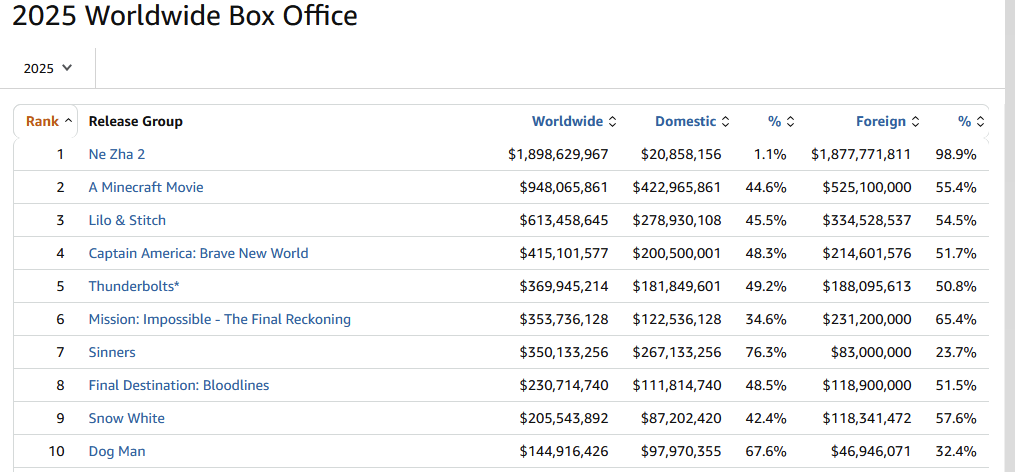Open Mission: Impossible - The Final Reckoning

[x=219, y=319]
